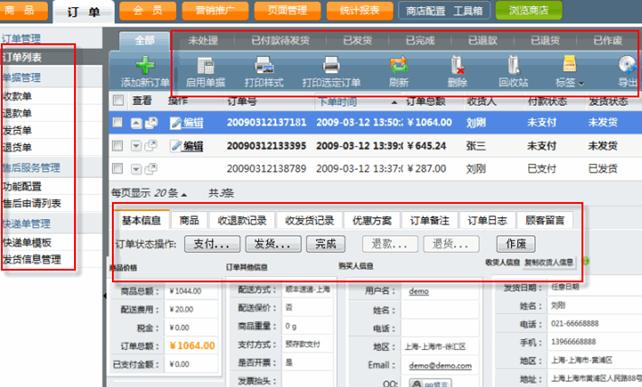The image size is (642, 387).
Task: Open 打印样式 printer icon
Action: [264, 66]
